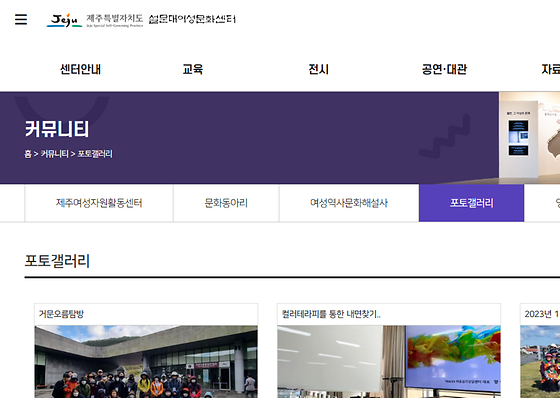The height and width of the screenshot is (398, 560).
Task: Open the 컬러테라피를 통한 내면찾기 post title
Action: coord(331,314)
